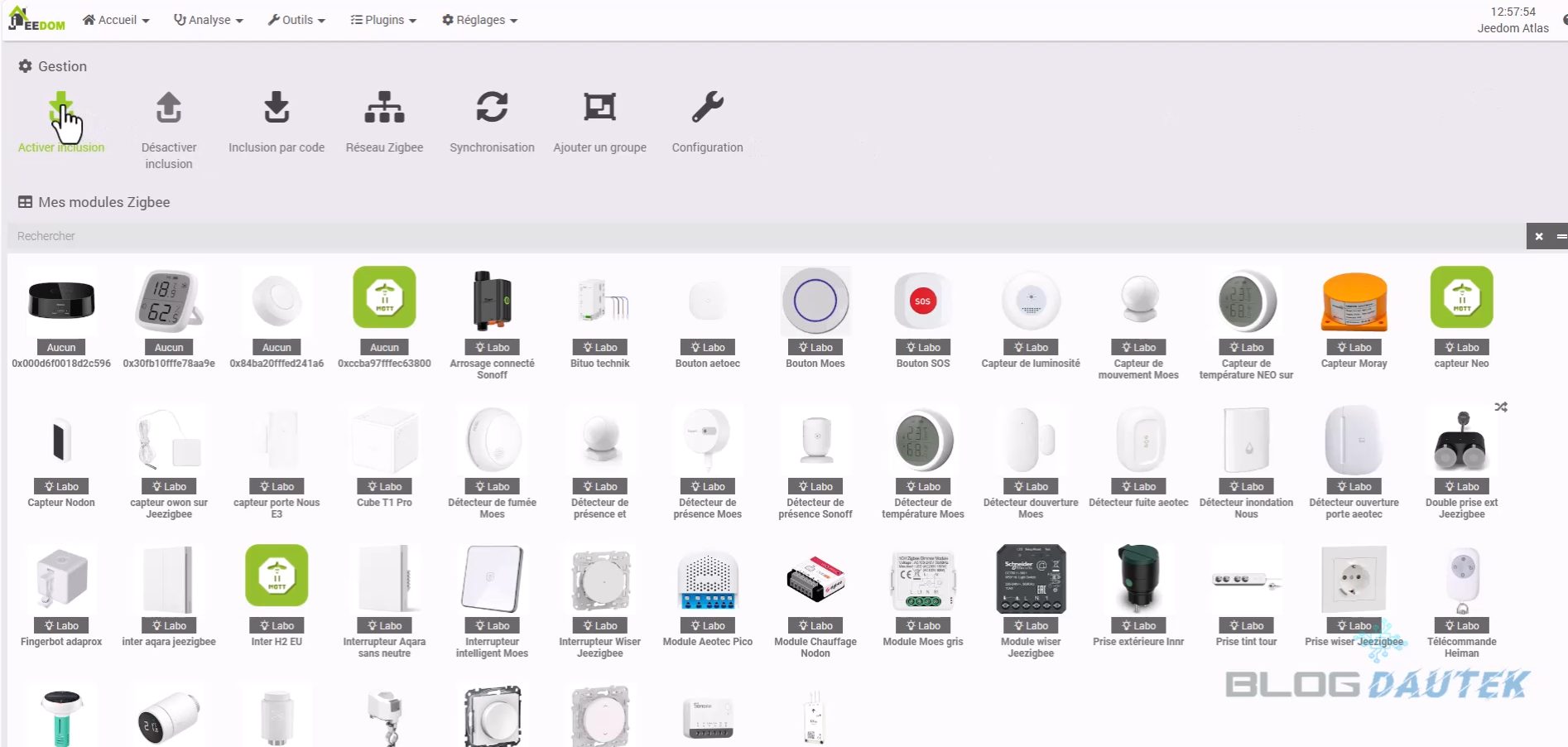1568x747 pixels.
Task: Expand the Outils dropdown menu
Action: (296, 20)
